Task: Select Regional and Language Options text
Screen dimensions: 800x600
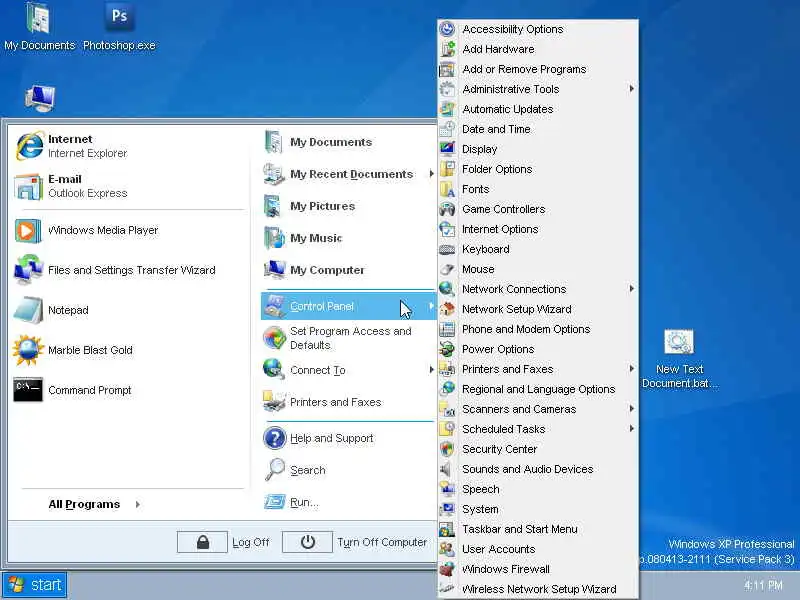Action: coord(538,389)
